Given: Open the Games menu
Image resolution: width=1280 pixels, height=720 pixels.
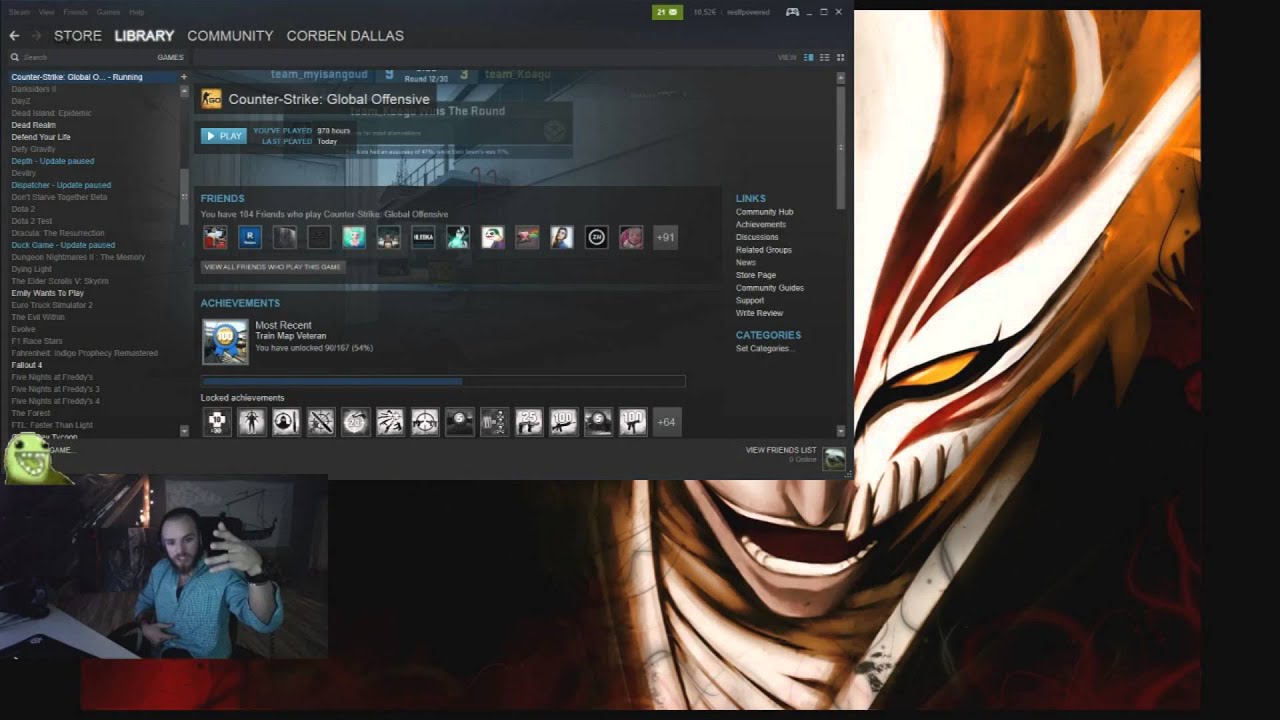Looking at the screenshot, I should coord(108,12).
